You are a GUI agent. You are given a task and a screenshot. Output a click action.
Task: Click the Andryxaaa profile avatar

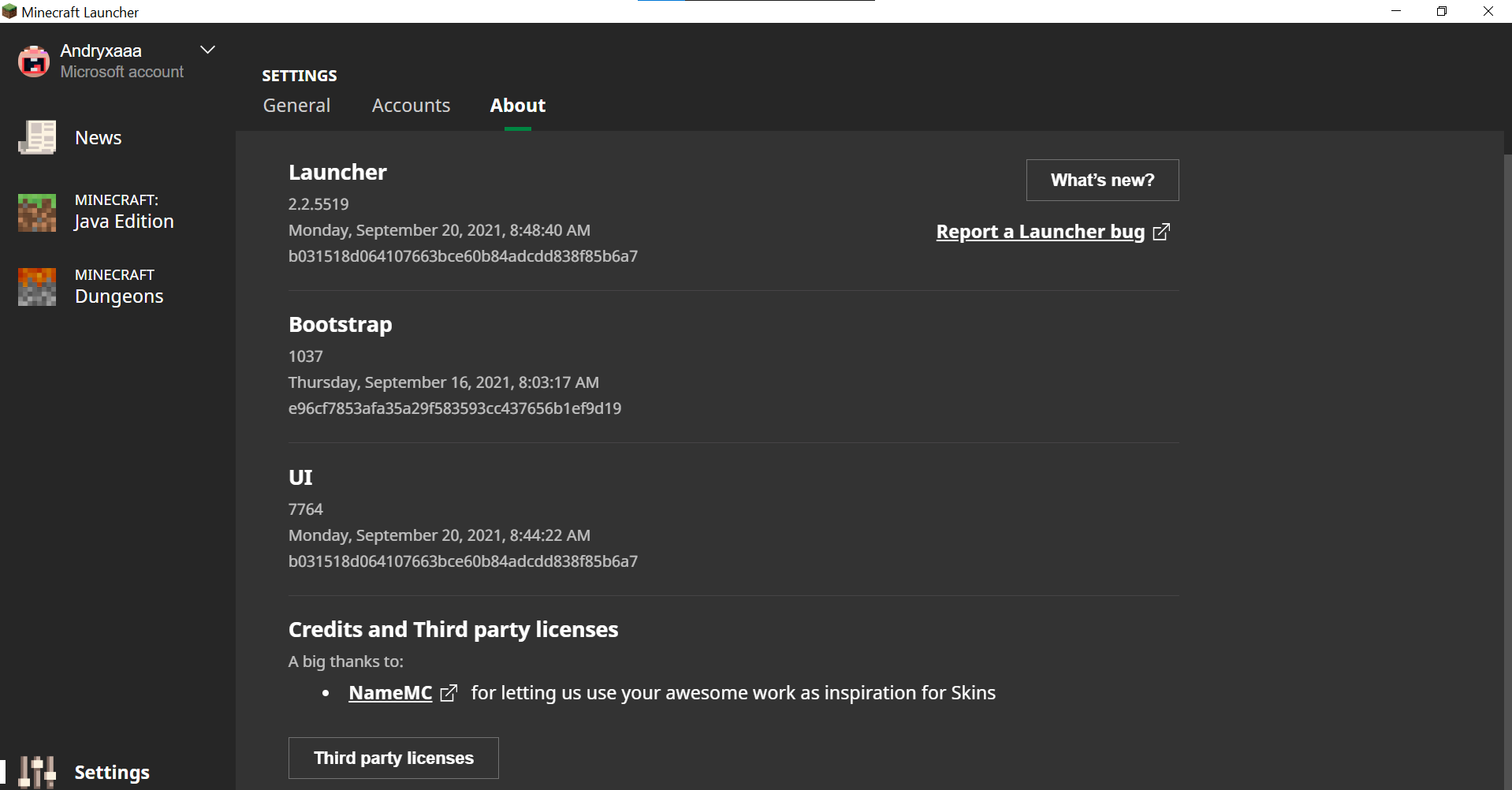point(34,61)
